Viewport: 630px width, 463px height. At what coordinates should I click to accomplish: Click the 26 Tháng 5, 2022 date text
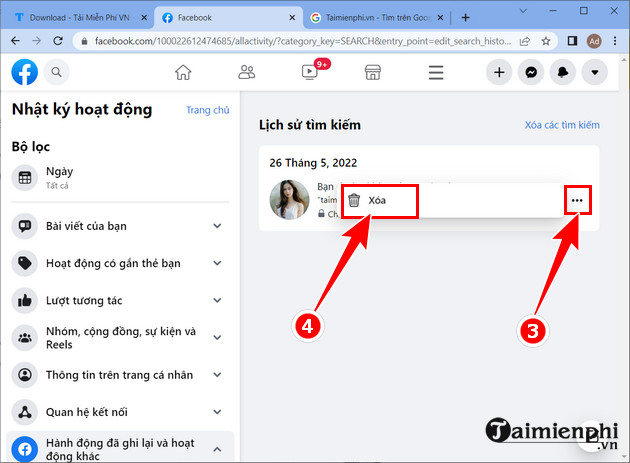(x=313, y=163)
